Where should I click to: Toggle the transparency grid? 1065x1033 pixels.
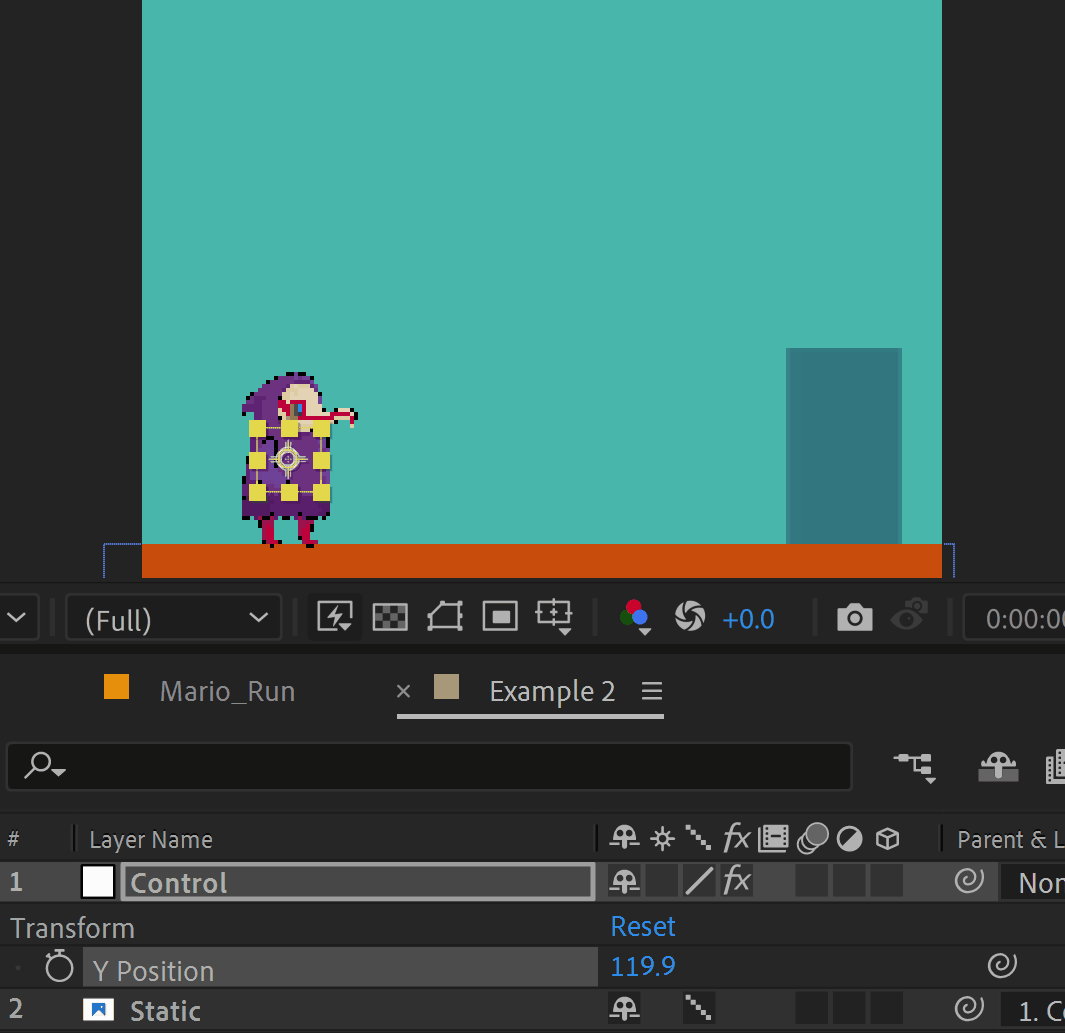coord(390,617)
